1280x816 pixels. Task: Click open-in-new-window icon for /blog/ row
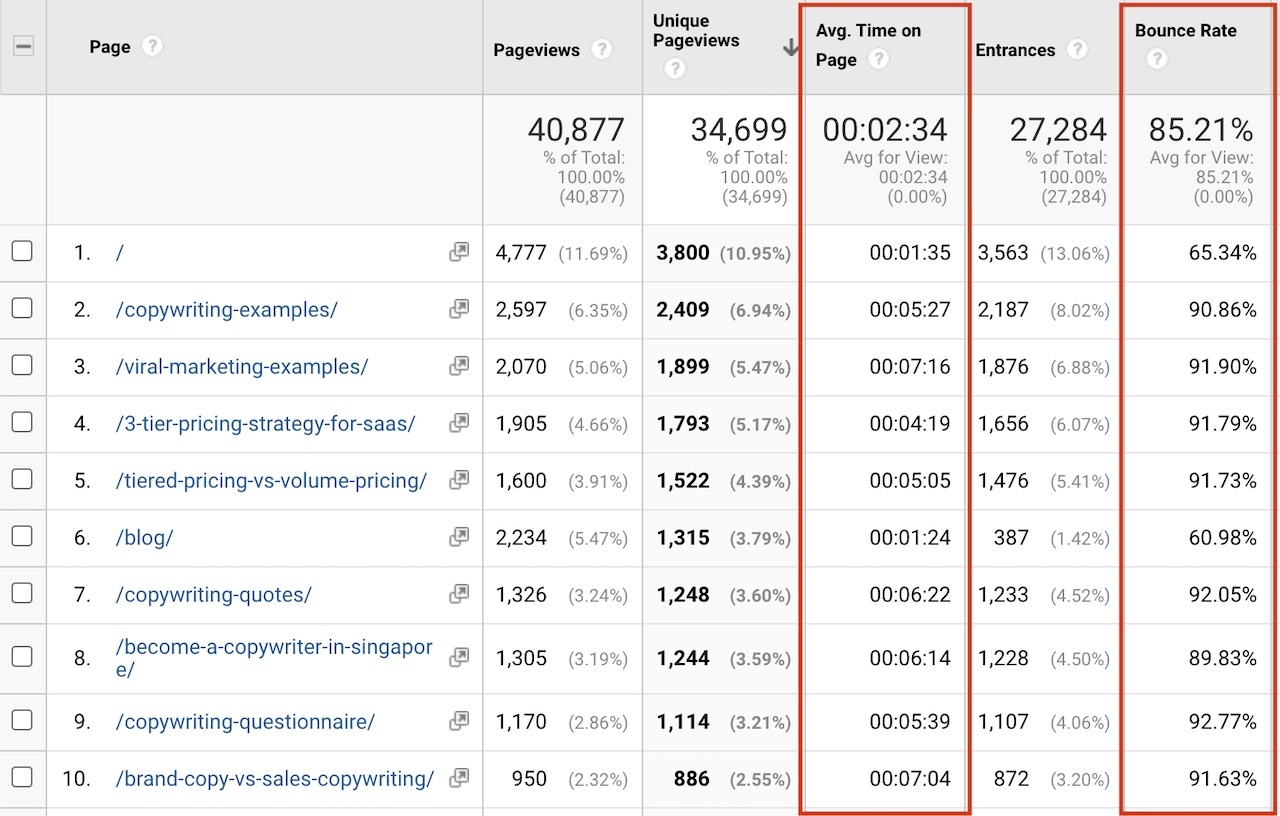[x=459, y=537]
